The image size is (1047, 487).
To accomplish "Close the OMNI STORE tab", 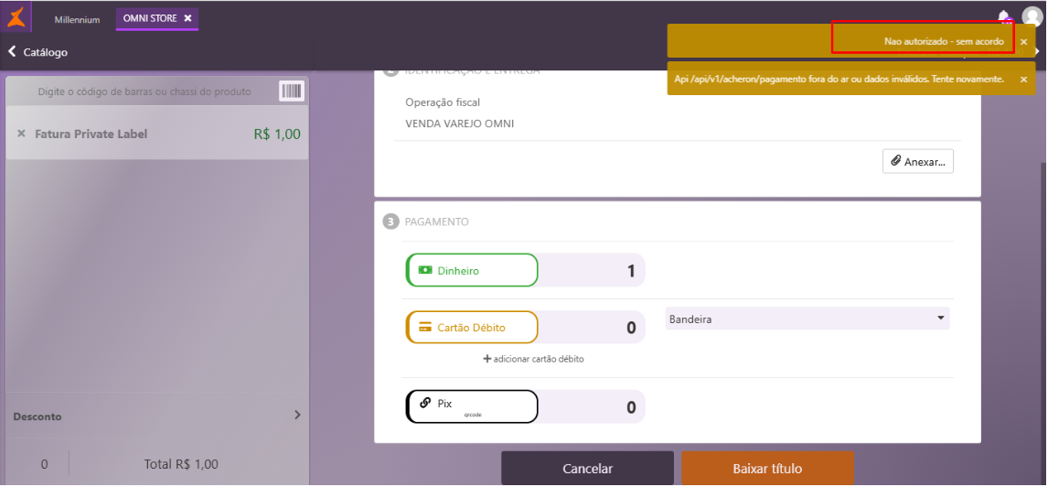I will pyautogui.click(x=188, y=18).
